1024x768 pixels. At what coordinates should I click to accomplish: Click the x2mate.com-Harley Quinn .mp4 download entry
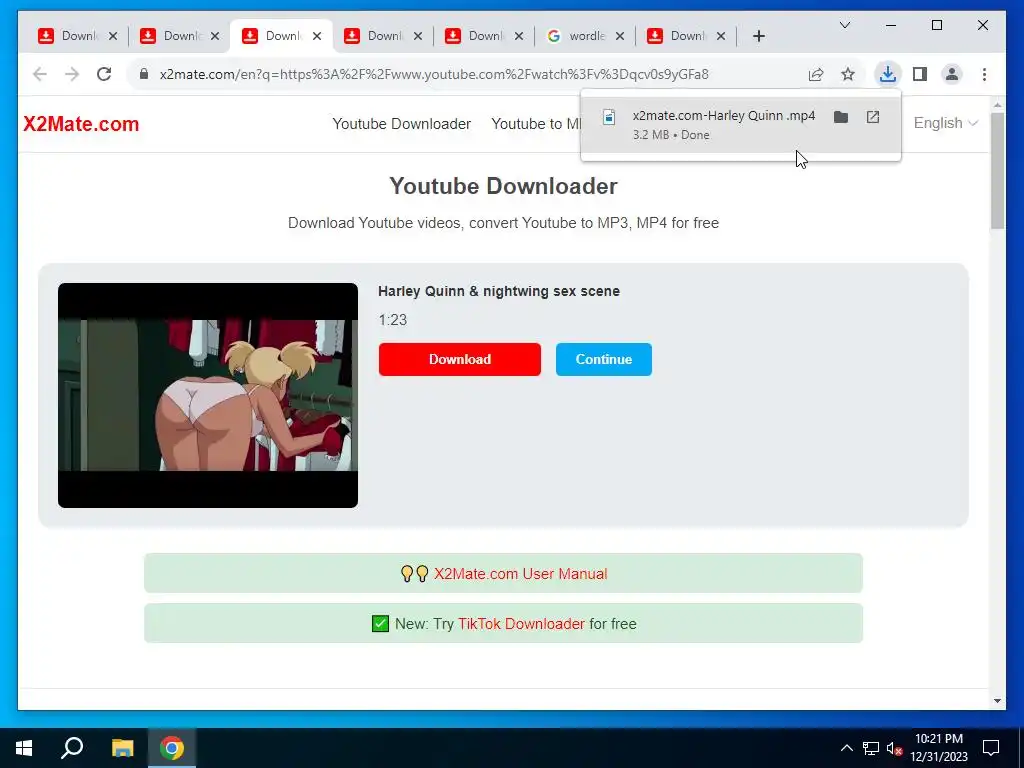[741, 125]
